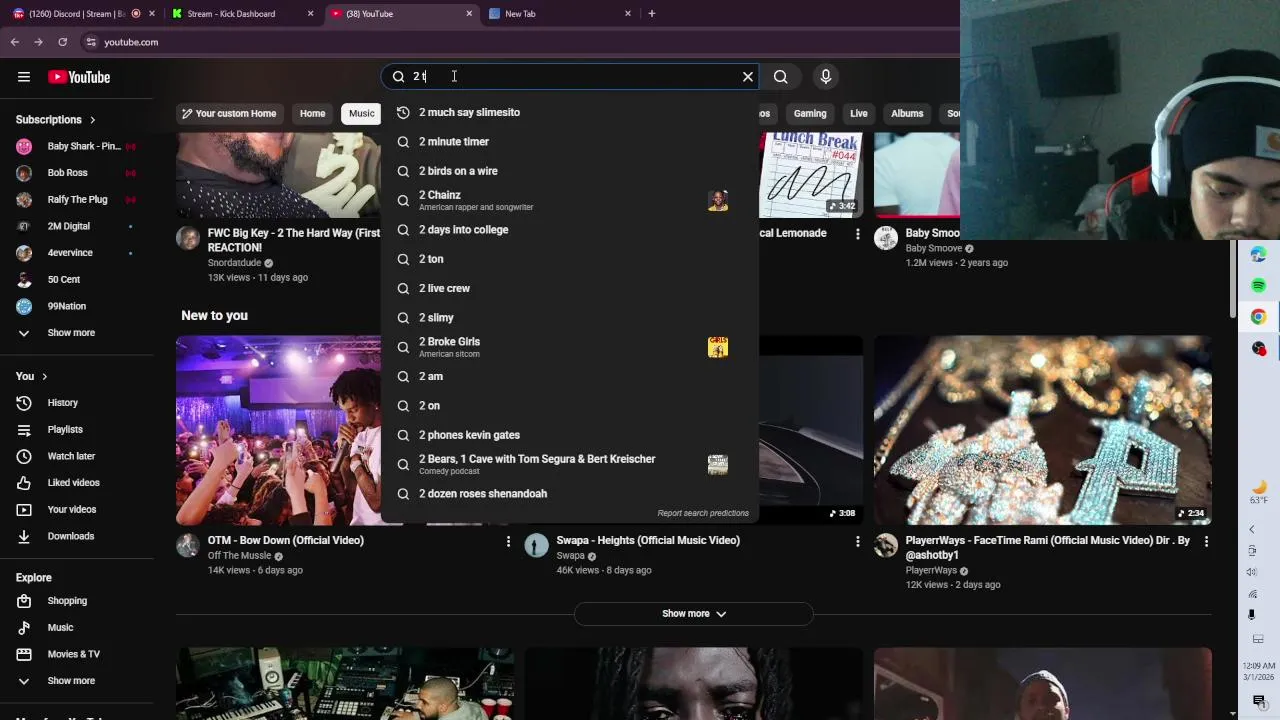The width and height of the screenshot is (1280, 720).
Task: Open Music under Explore
Action: point(76,628)
